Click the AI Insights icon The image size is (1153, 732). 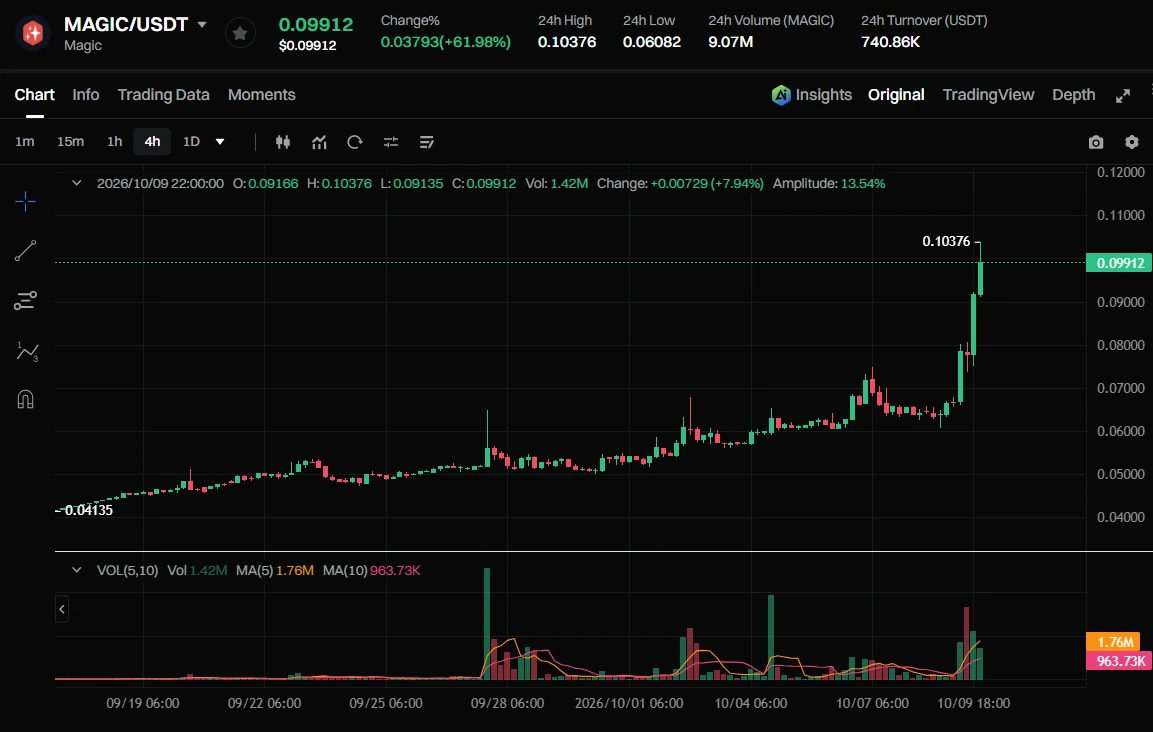tap(781, 95)
